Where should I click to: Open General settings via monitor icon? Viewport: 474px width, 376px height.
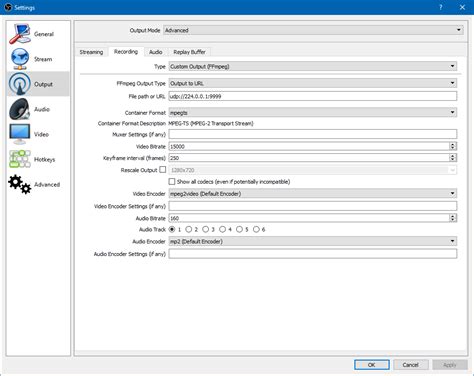tap(20, 34)
